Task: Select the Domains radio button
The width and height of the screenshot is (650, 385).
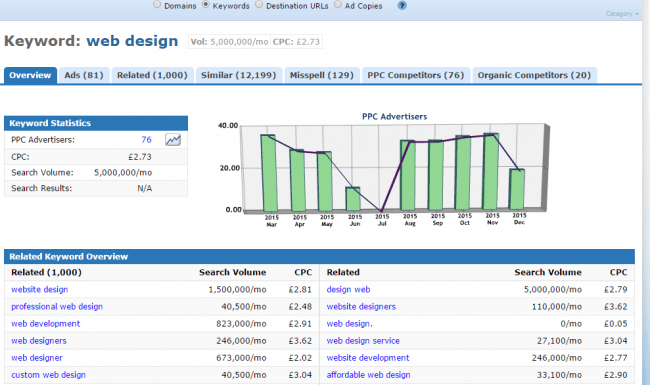Action: coord(157,5)
